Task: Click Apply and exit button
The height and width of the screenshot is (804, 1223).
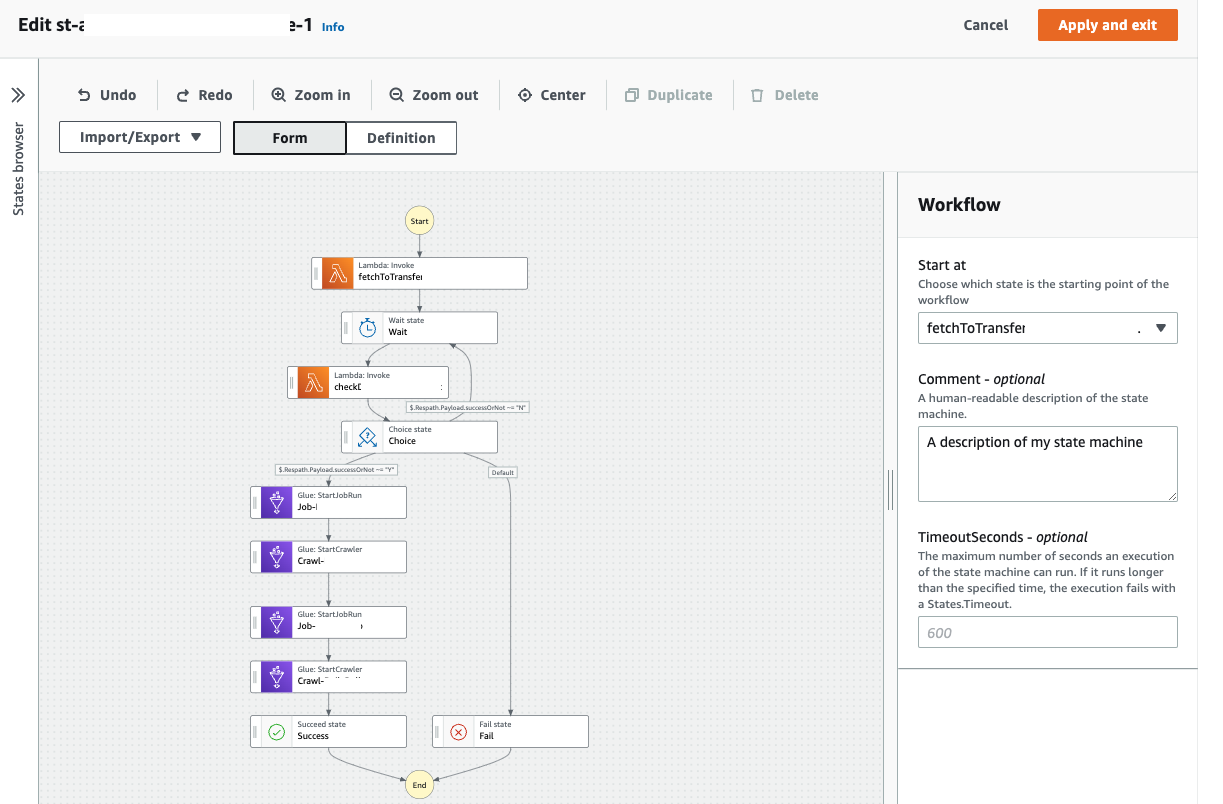Action: (1107, 25)
